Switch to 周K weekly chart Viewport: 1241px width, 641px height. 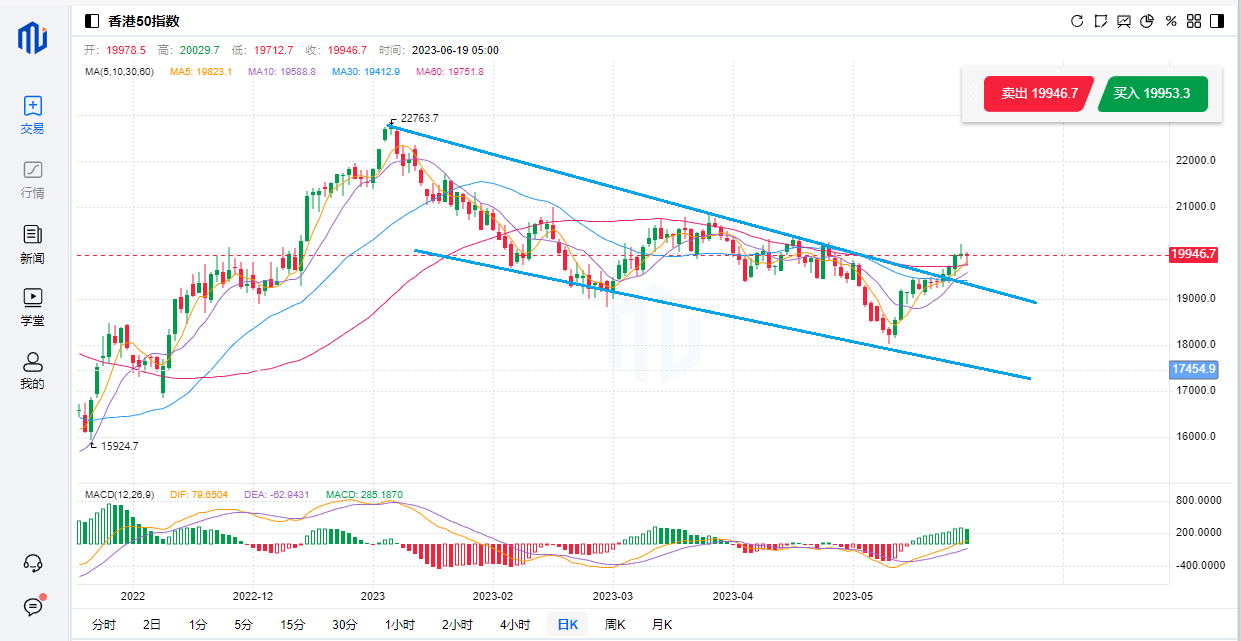[615, 624]
